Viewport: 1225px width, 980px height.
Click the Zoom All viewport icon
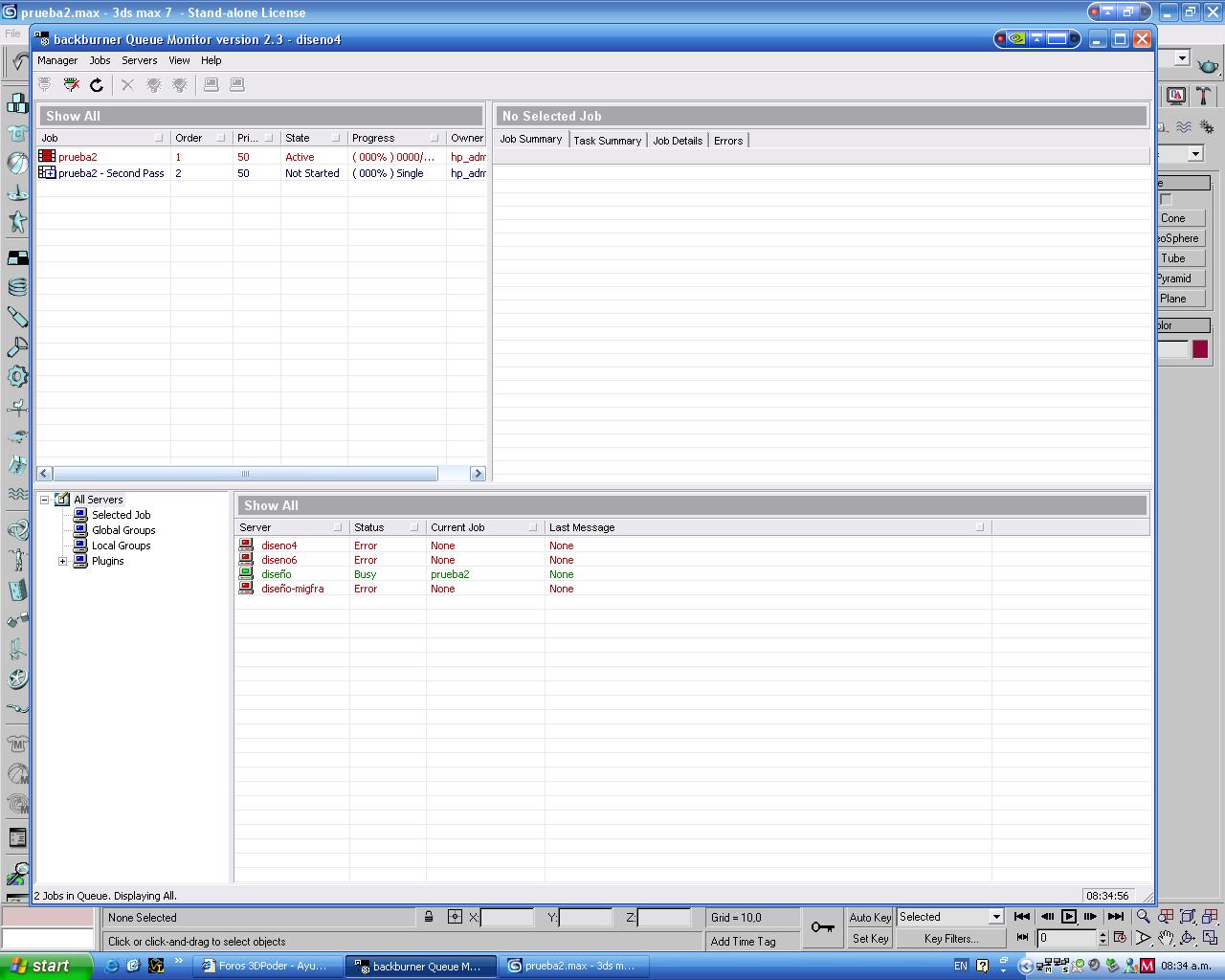(x=1166, y=916)
